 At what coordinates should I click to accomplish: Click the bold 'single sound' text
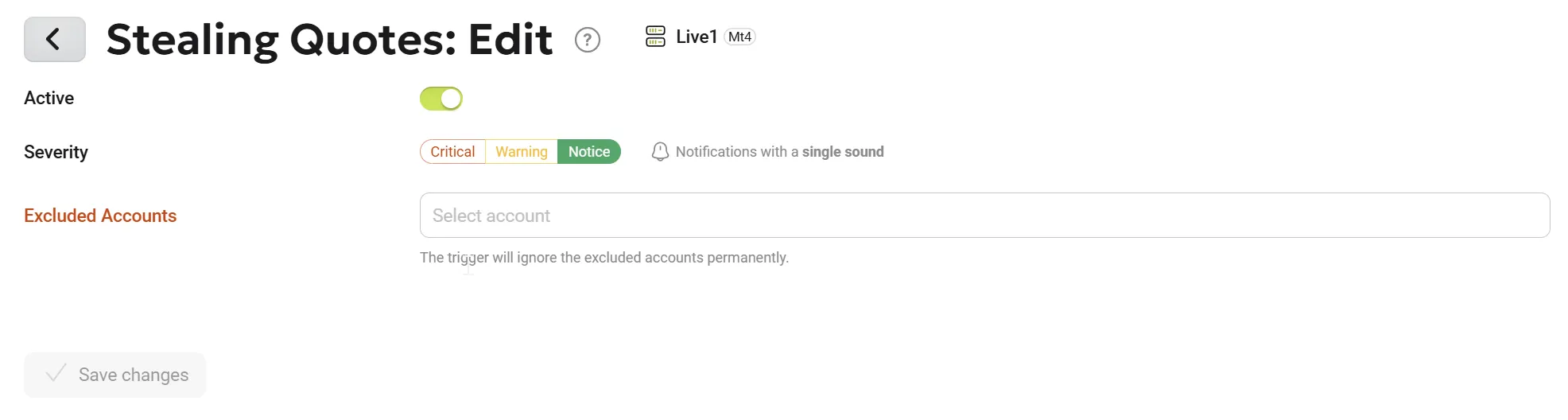pos(843,152)
